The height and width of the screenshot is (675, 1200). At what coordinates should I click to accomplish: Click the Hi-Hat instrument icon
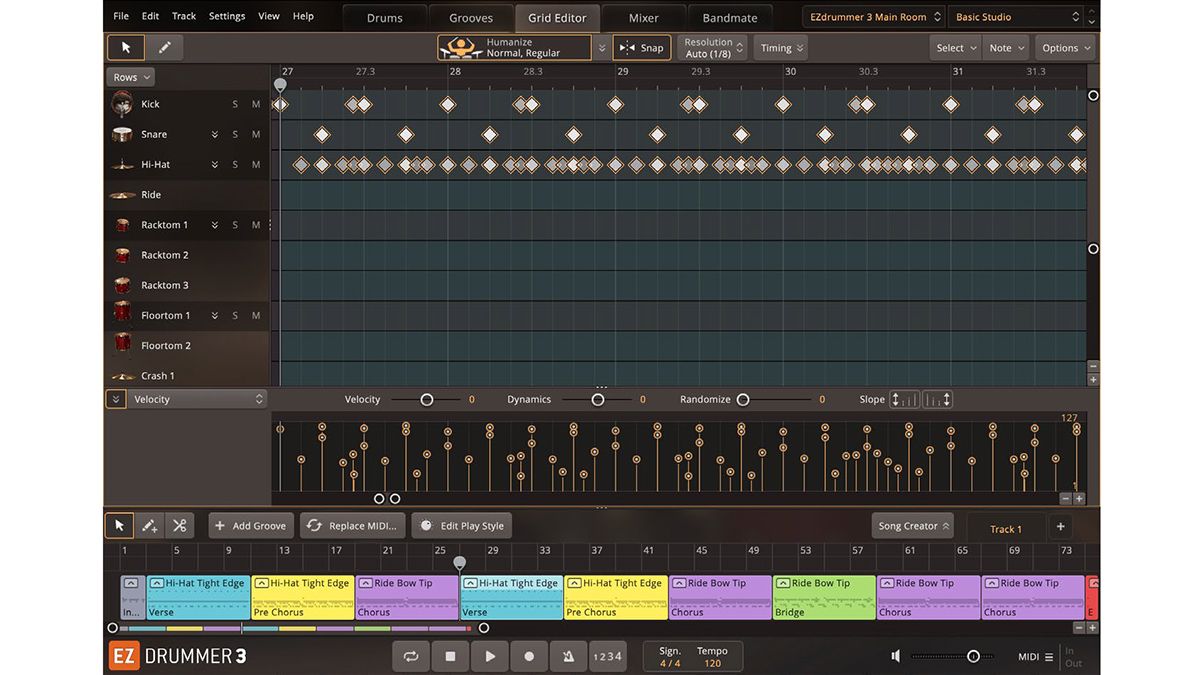coord(122,165)
